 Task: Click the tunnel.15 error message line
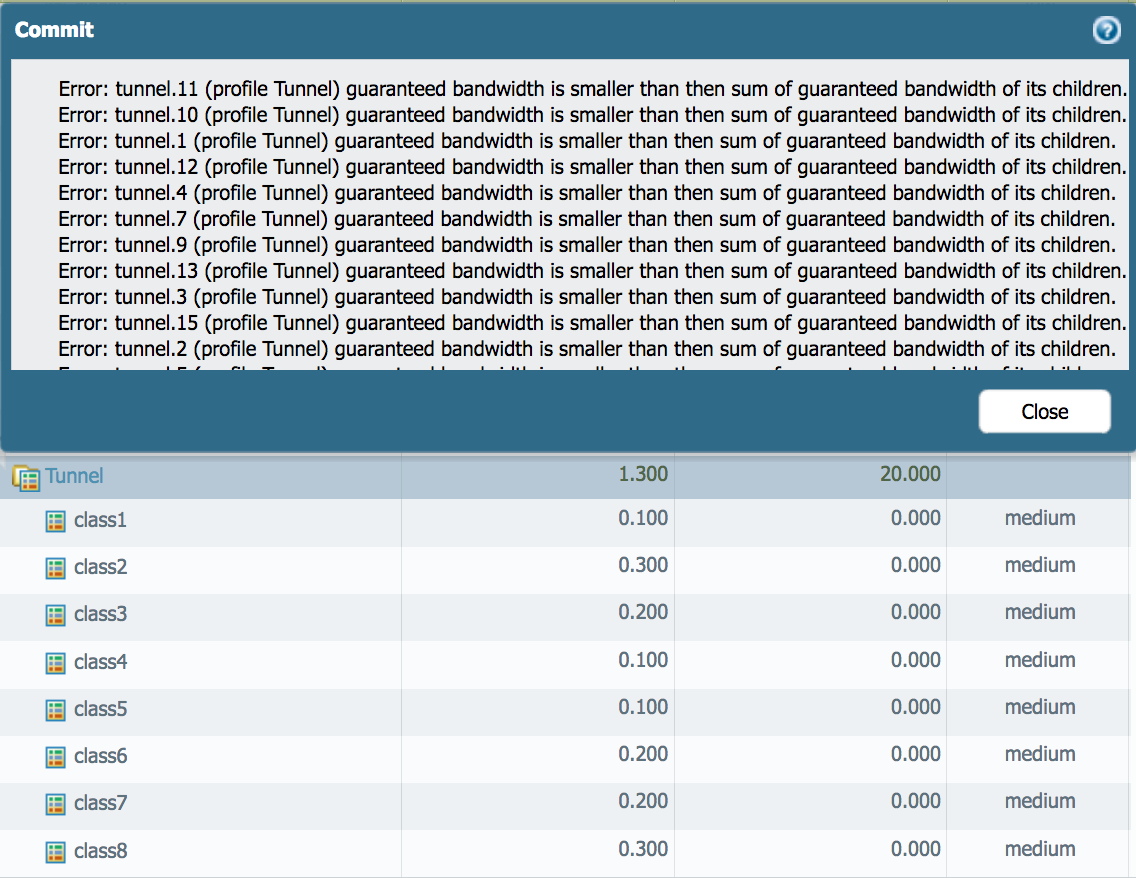click(593, 324)
